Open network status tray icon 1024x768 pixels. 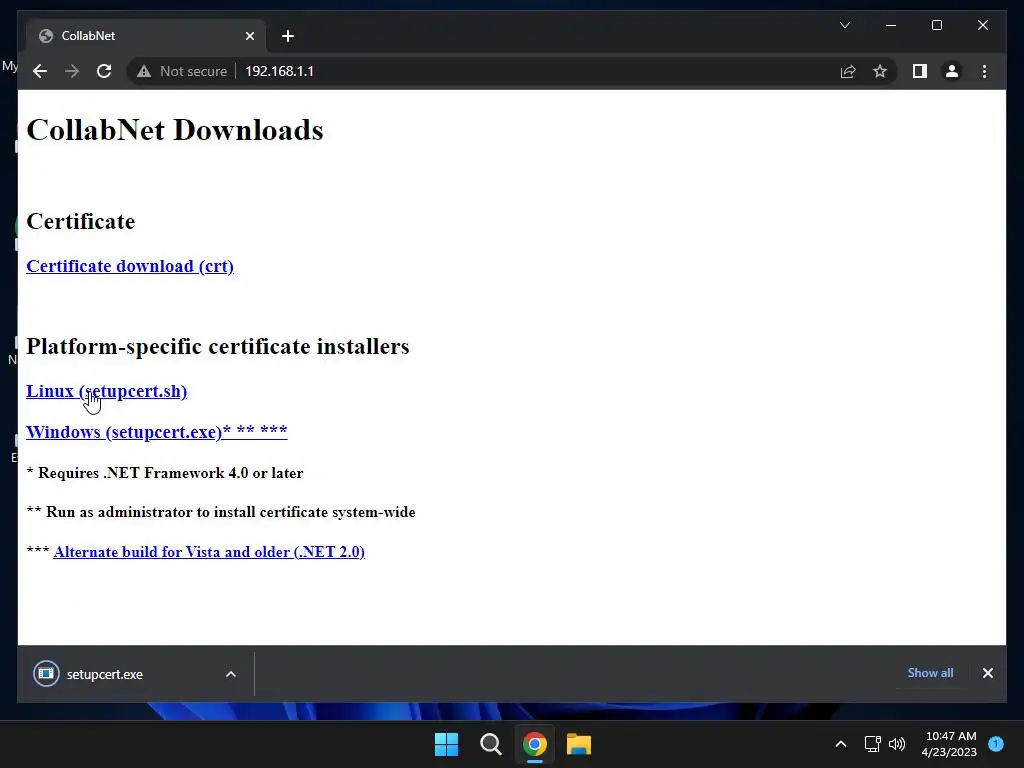click(872, 744)
